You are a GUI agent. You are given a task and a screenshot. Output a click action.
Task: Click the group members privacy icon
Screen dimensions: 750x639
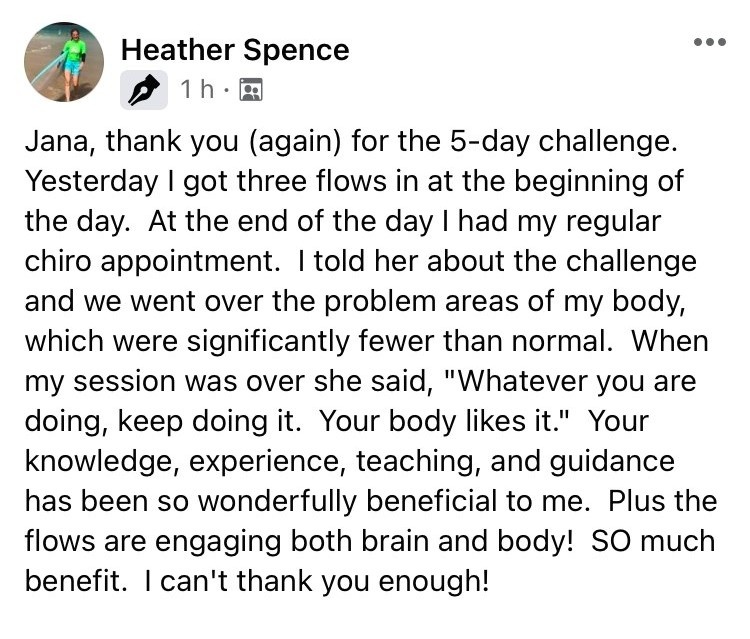[x=251, y=89]
